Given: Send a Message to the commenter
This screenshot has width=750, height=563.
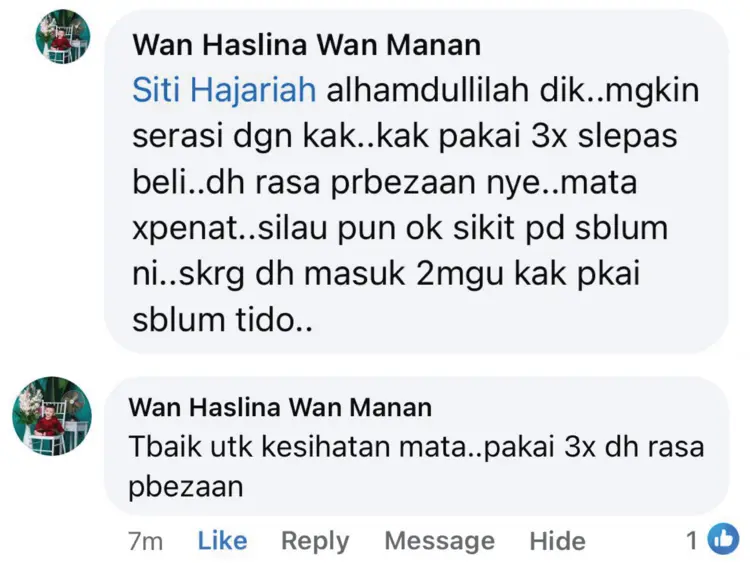Looking at the screenshot, I should [x=440, y=541].
